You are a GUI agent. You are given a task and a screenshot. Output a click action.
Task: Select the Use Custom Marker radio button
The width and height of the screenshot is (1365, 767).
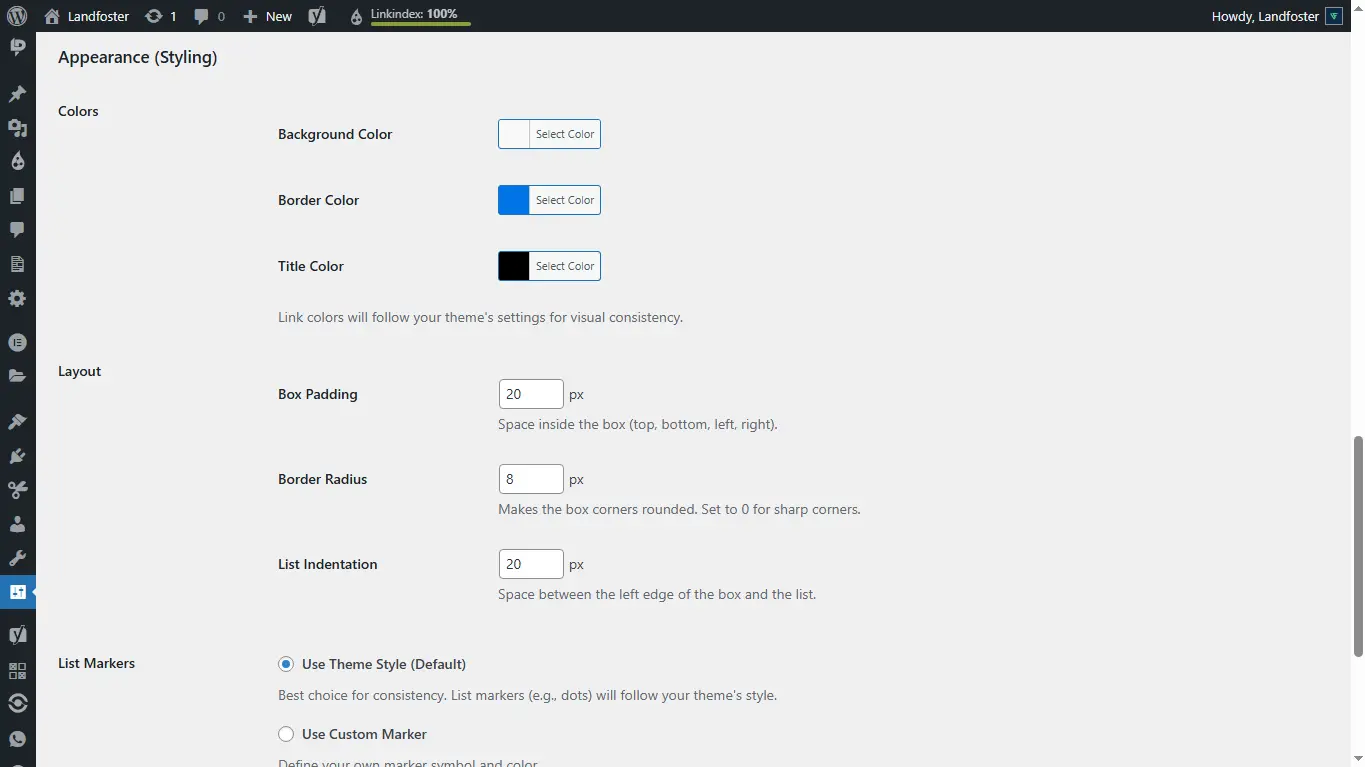click(286, 734)
